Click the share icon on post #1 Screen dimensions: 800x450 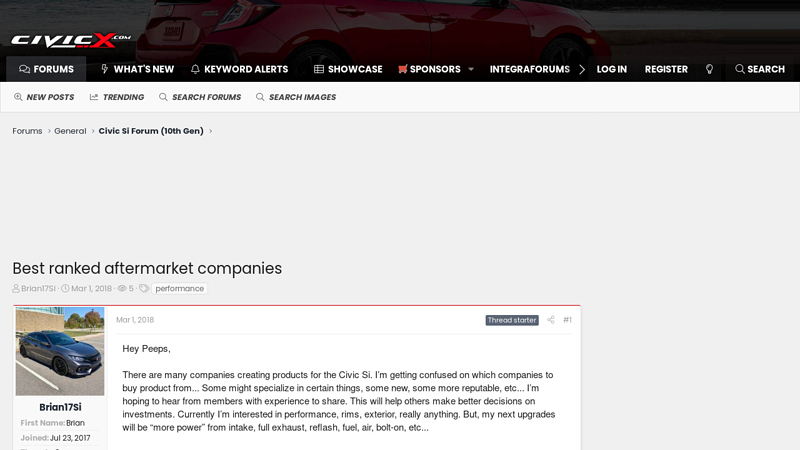click(x=551, y=320)
